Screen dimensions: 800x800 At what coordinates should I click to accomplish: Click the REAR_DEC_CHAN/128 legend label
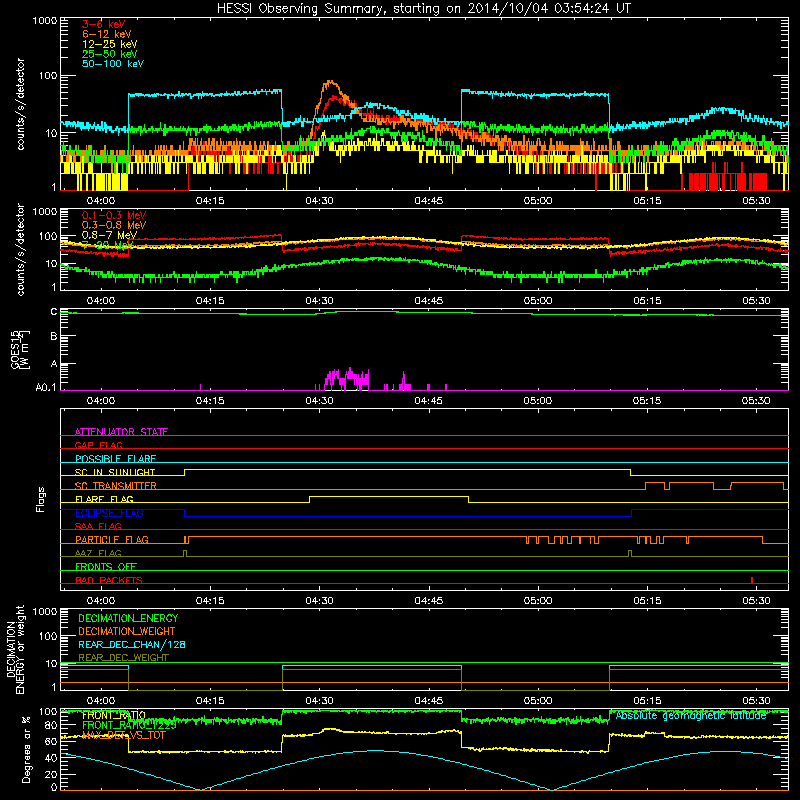pyautogui.click(x=132, y=644)
